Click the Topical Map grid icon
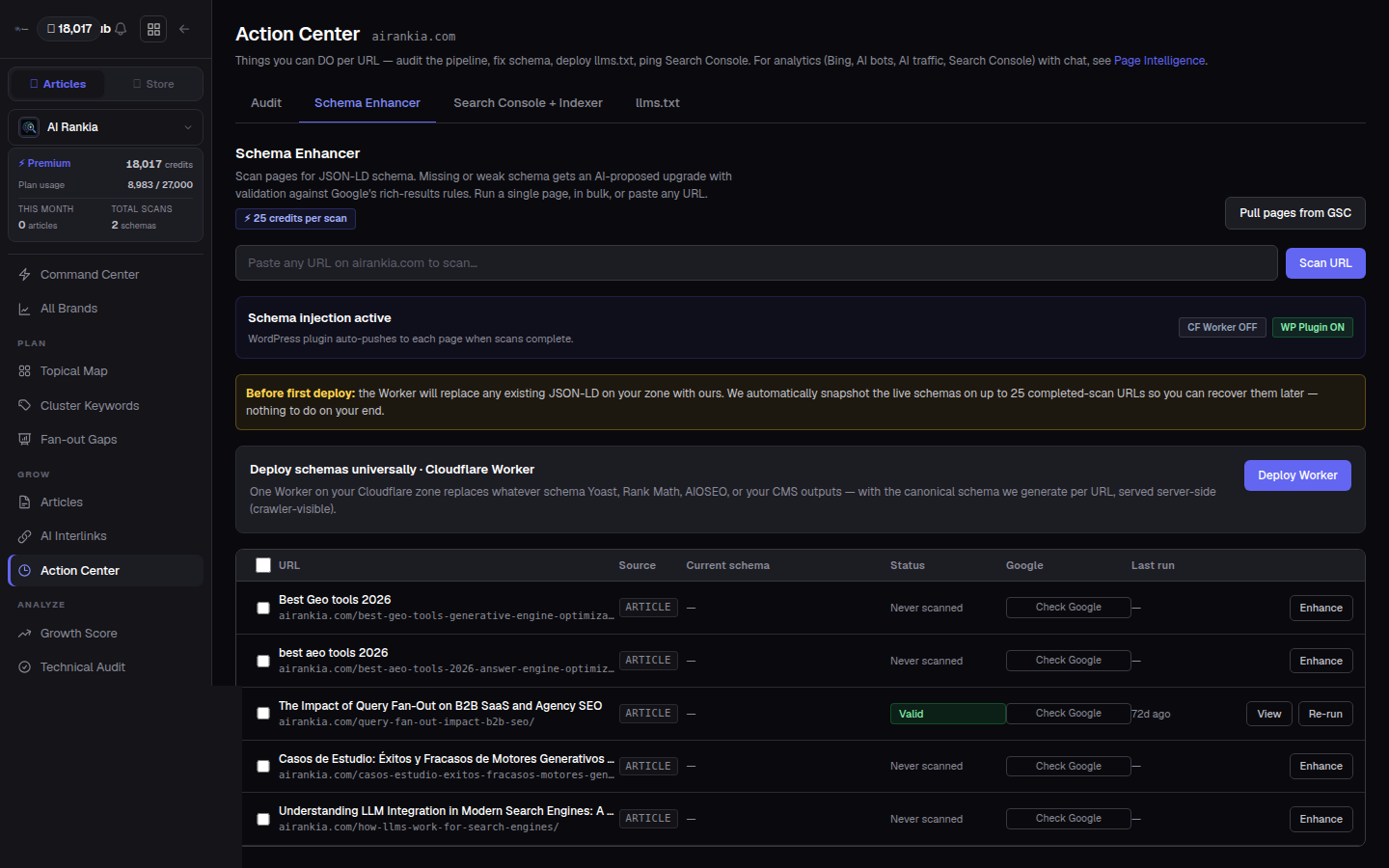This screenshot has width=1389, height=868. [x=25, y=371]
